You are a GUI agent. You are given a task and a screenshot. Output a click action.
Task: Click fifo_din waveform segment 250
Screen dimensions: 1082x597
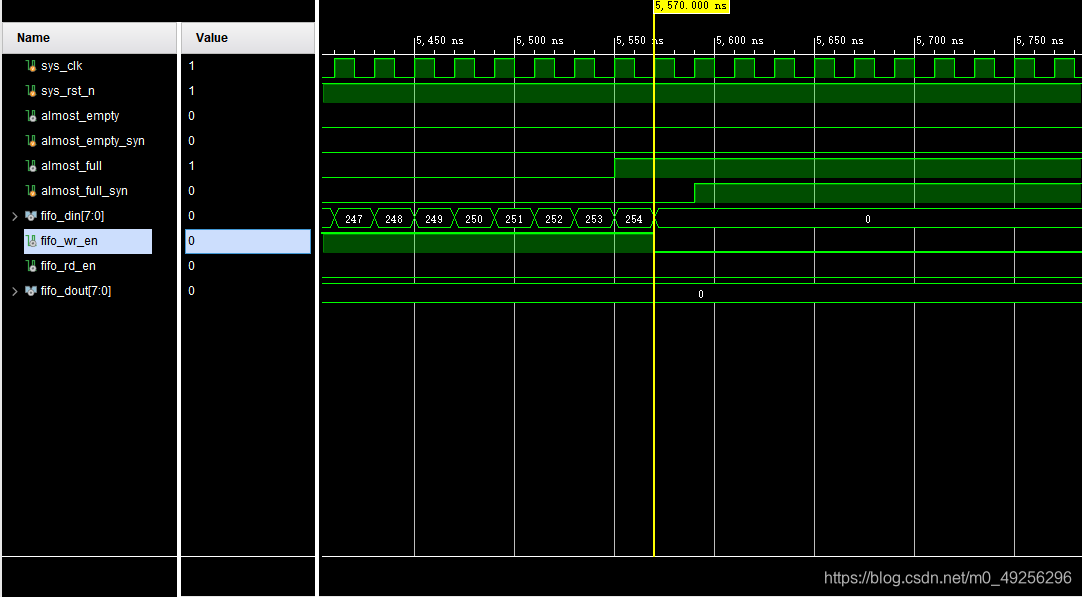click(474, 219)
